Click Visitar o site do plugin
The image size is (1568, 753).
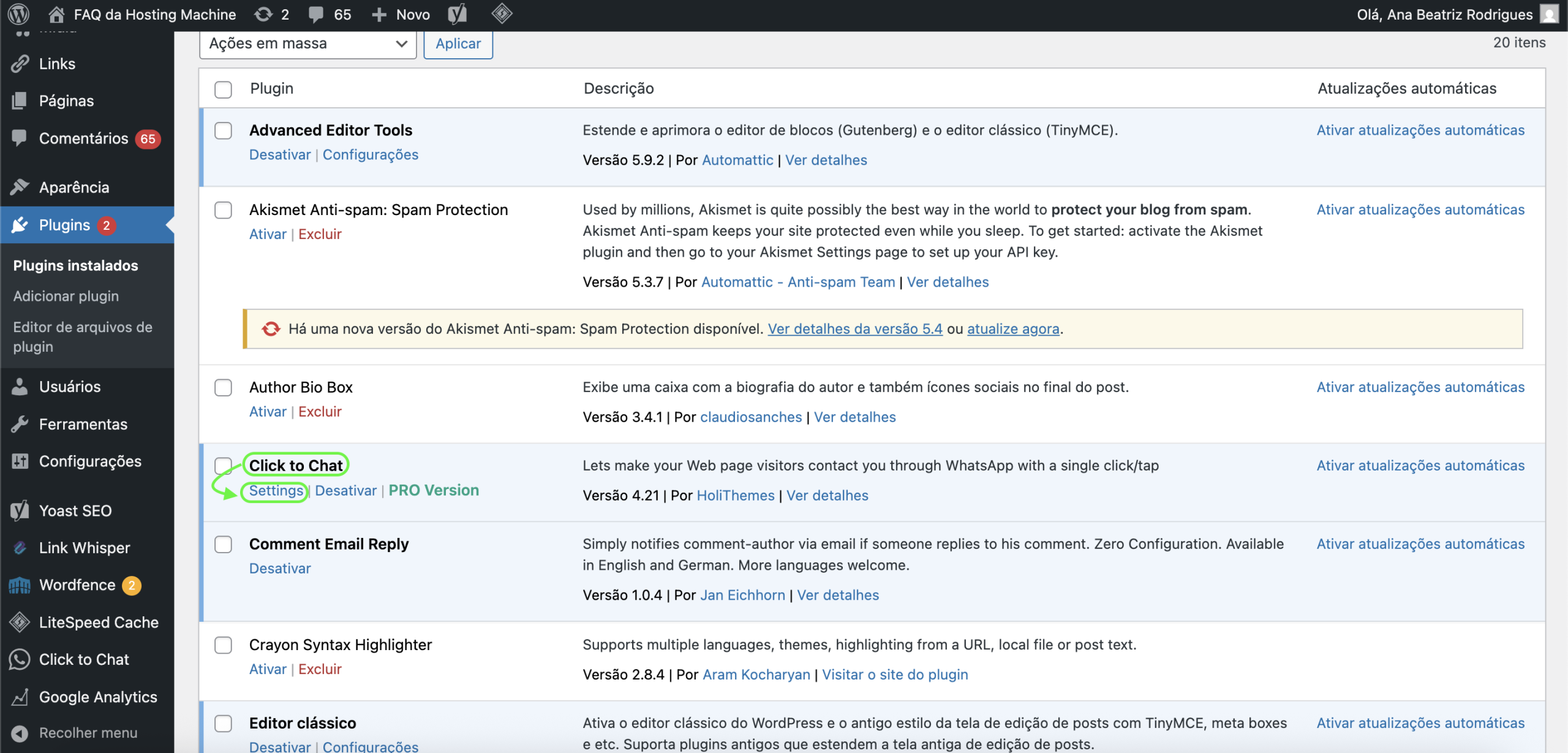(x=895, y=675)
